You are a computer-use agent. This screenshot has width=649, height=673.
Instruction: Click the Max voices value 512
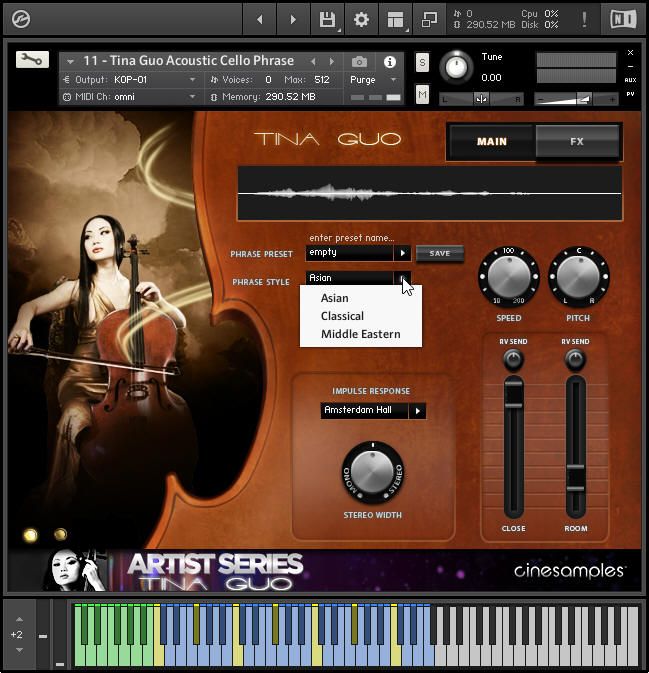coord(321,80)
